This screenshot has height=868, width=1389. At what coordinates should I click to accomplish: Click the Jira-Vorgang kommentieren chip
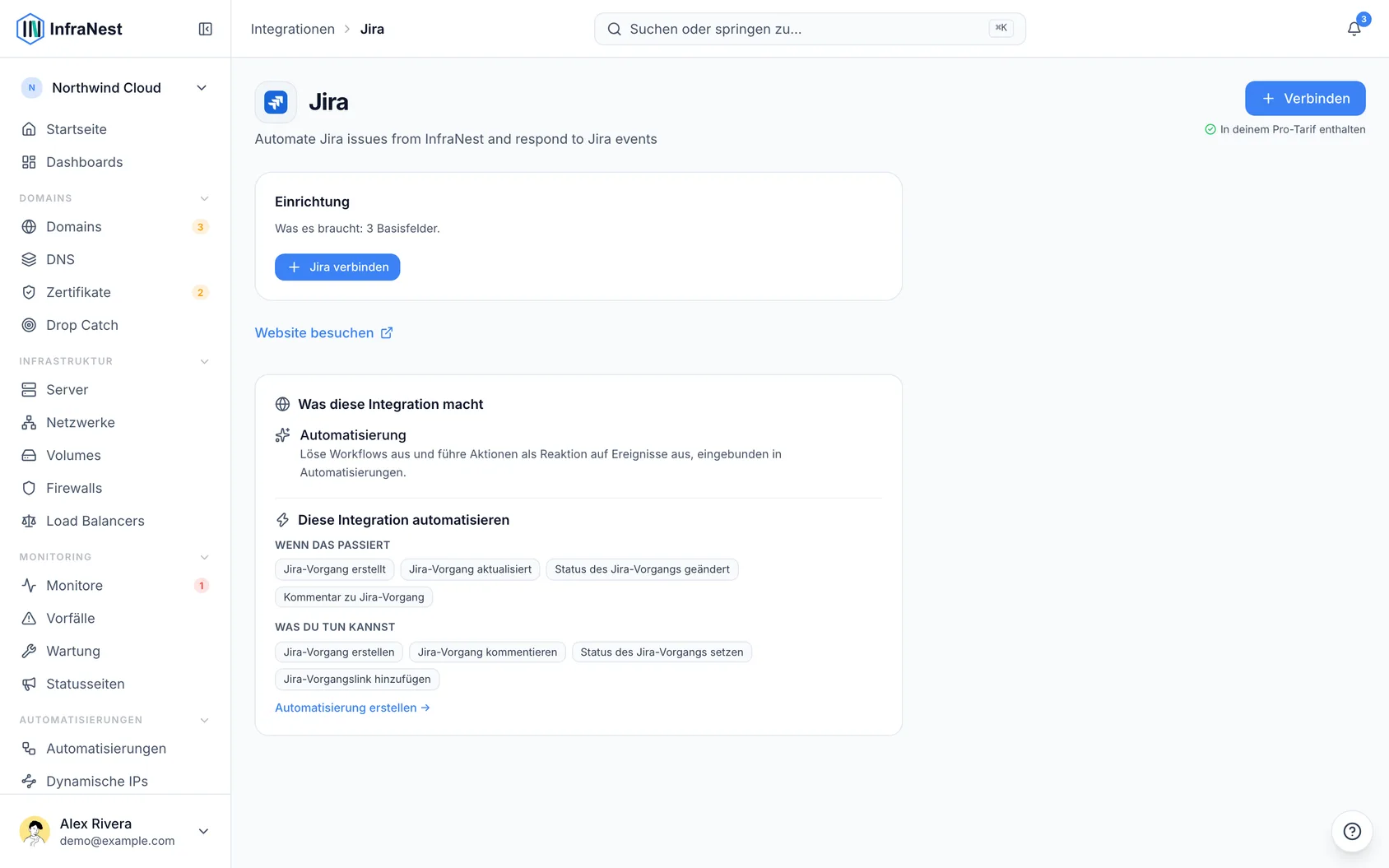487,652
